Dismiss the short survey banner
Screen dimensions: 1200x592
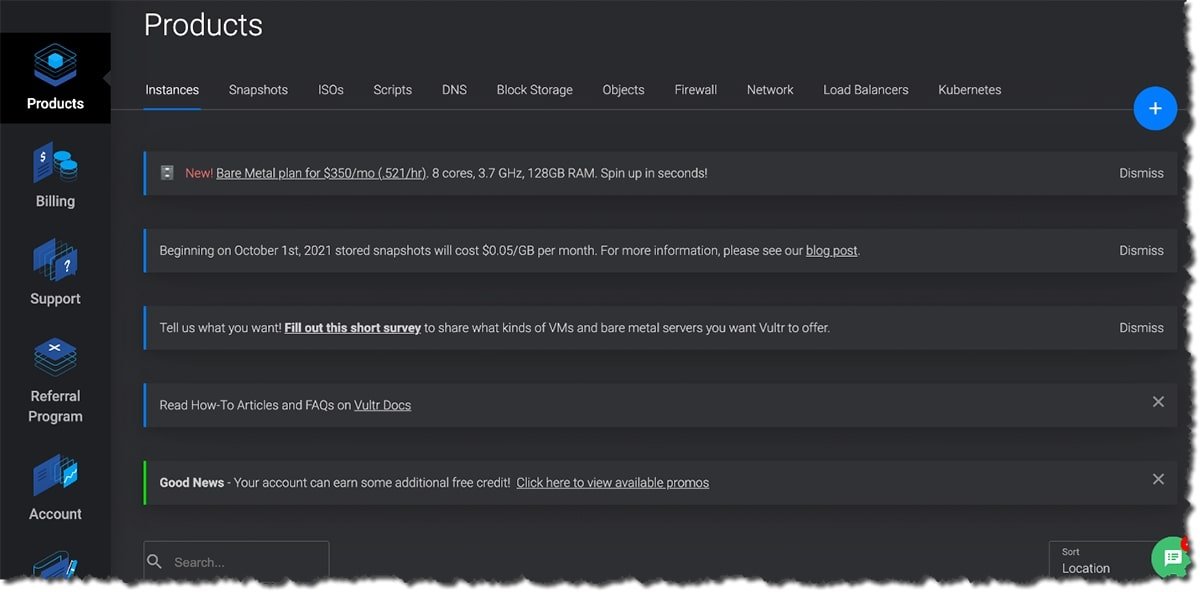point(1140,327)
